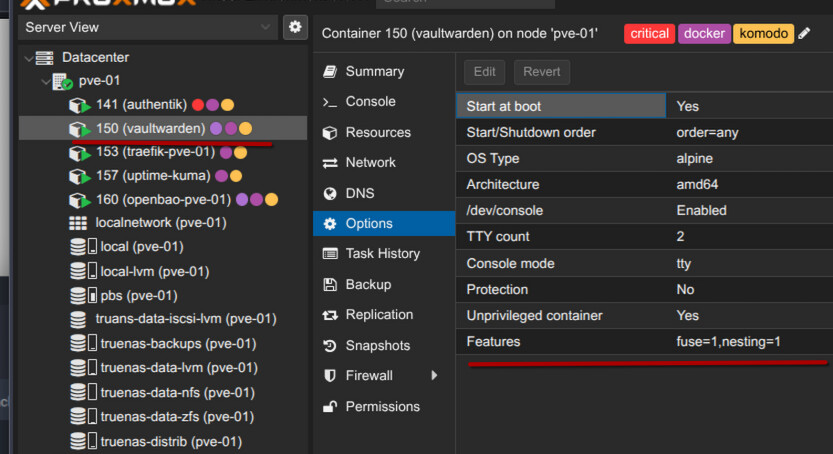Collapse the pve-01 node
The image size is (833, 454).
[x=43, y=81]
